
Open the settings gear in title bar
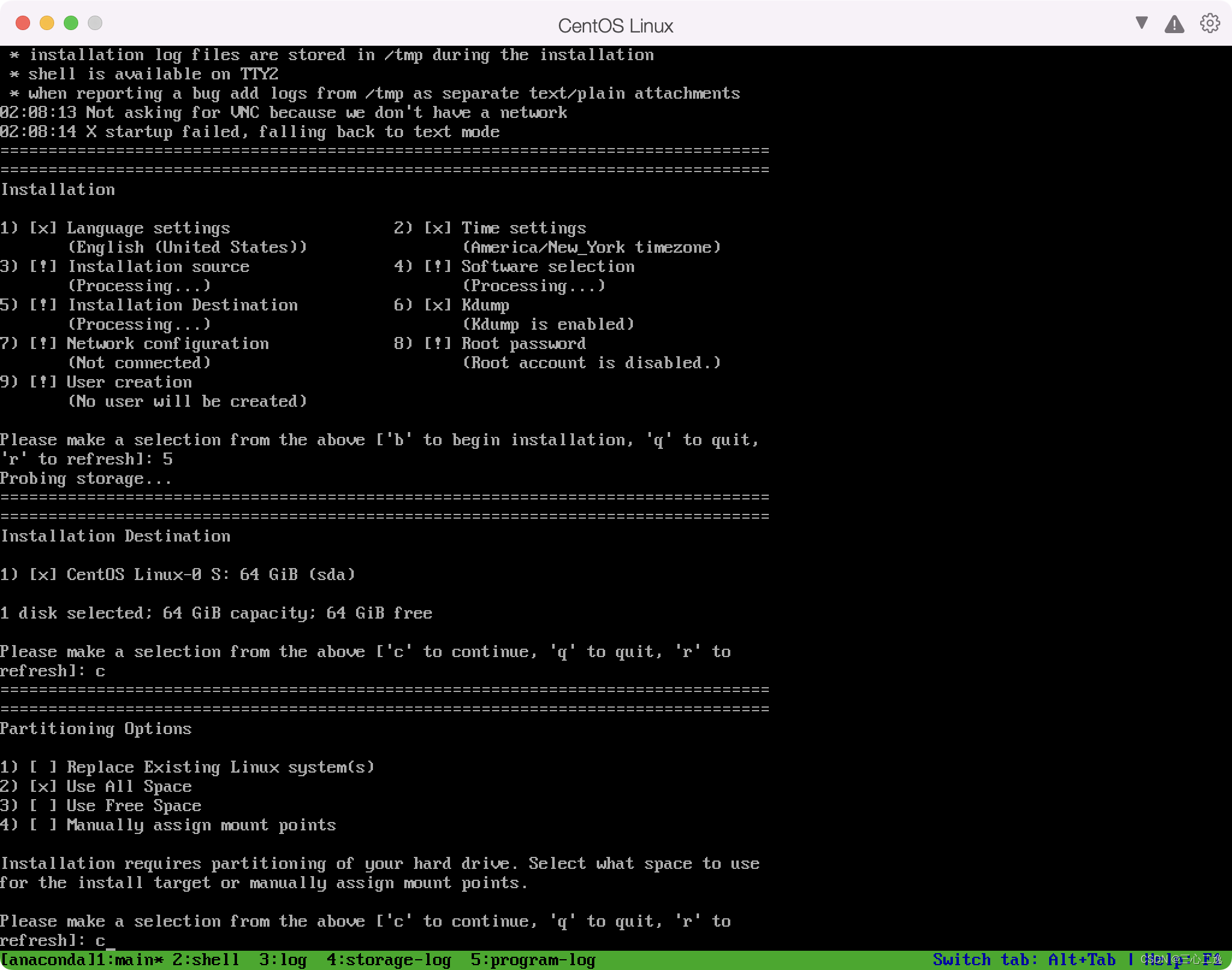coord(1210,23)
